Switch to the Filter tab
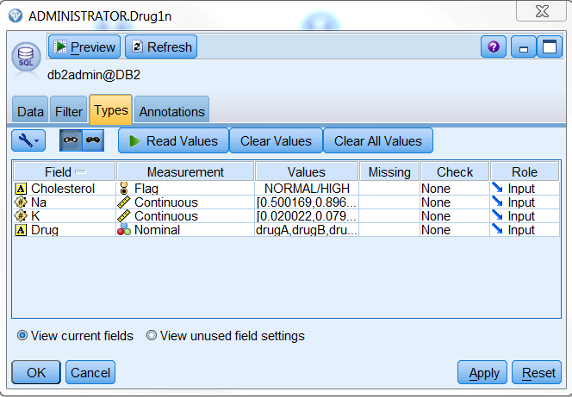572x397 pixels. click(69, 109)
